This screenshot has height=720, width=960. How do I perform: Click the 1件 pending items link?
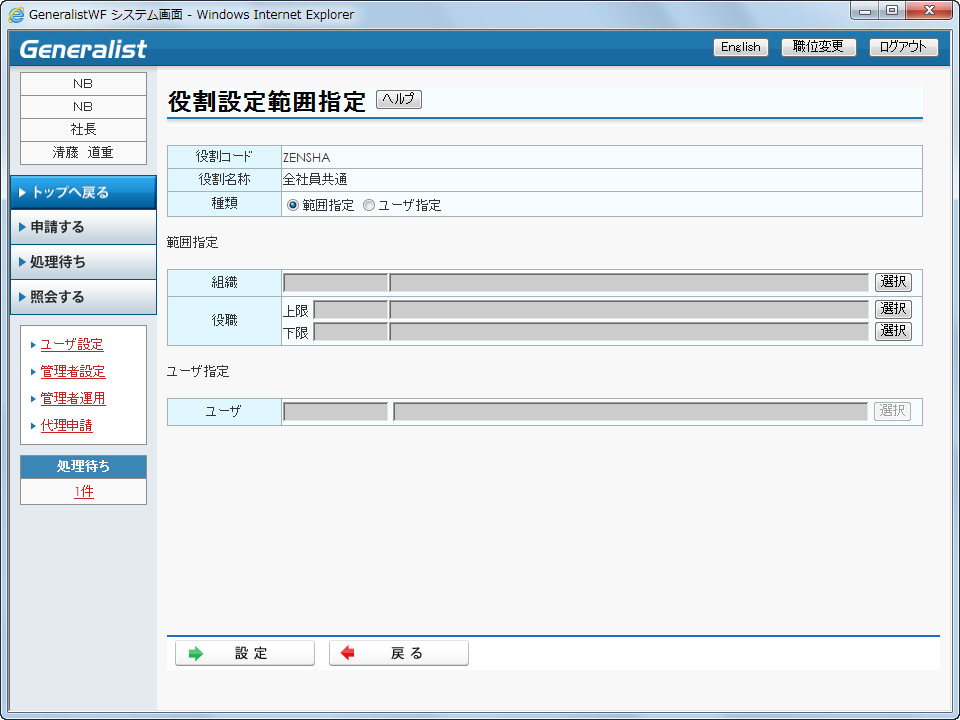(x=83, y=492)
